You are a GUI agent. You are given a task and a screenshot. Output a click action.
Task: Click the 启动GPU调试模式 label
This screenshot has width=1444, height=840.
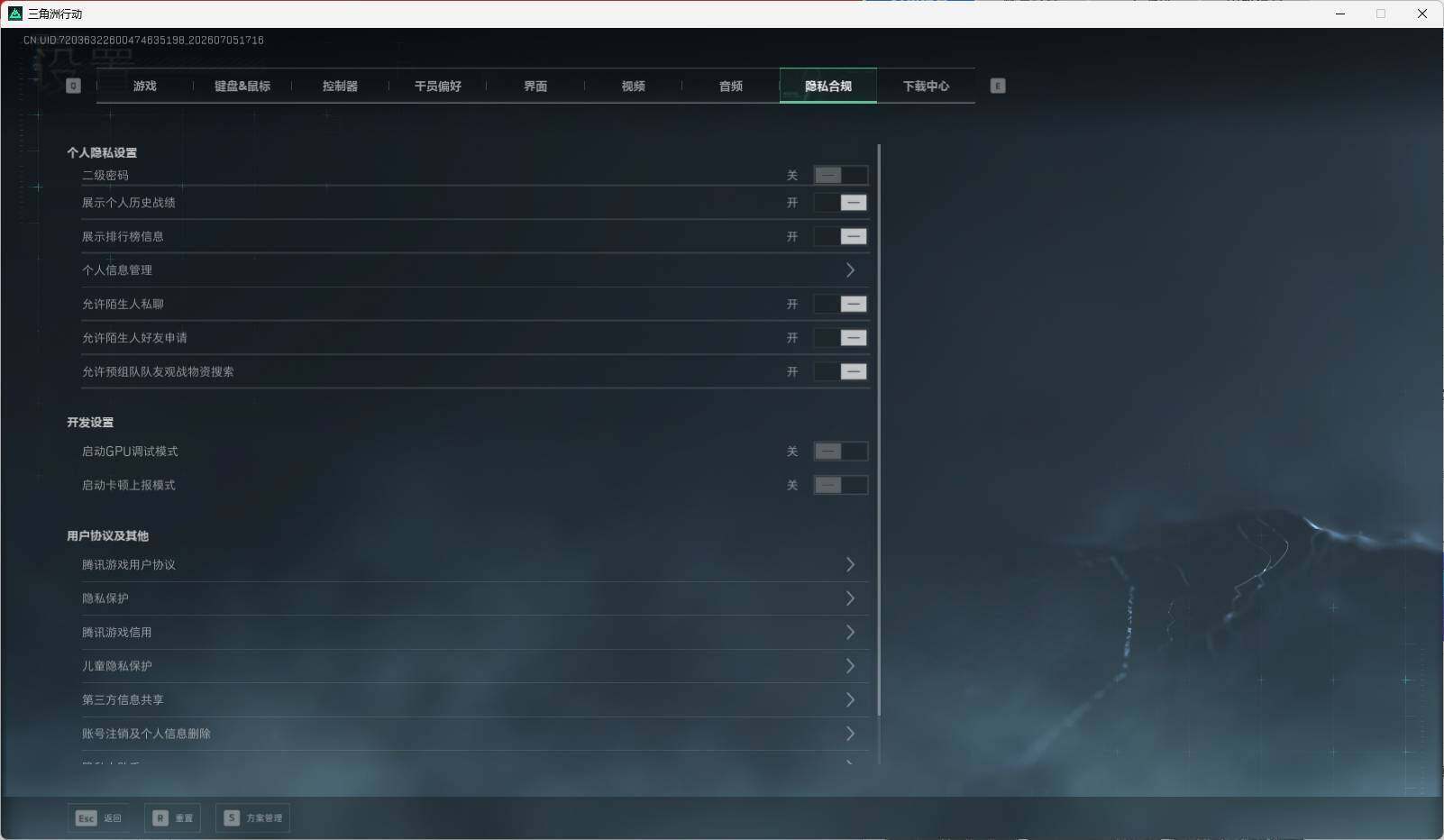tap(130, 451)
